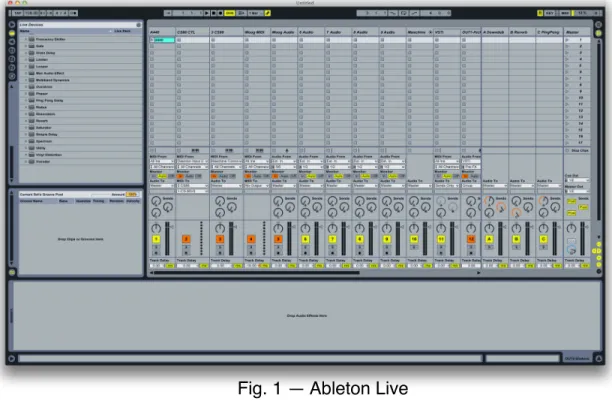Expand the Vocoder device folder
This screenshot has height=401, width=612.
26,161
